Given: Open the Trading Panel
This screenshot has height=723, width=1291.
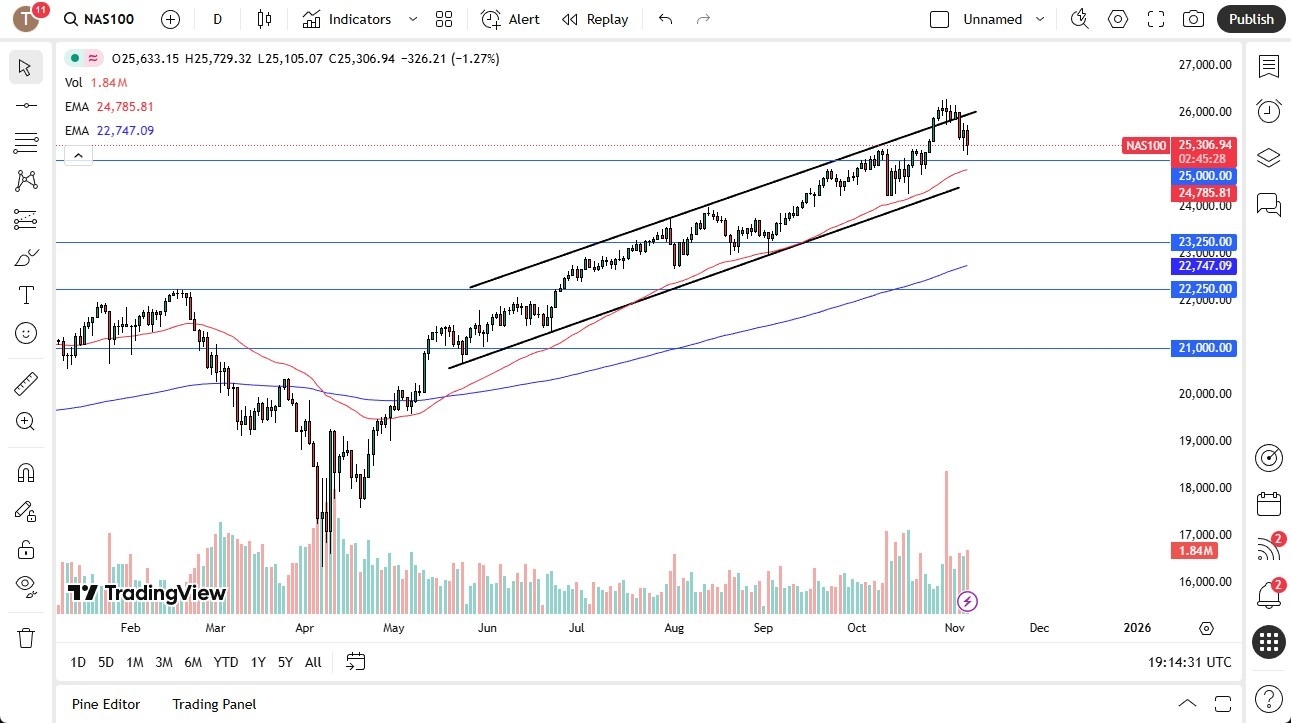Looking at the screenshot, I should tap(213, 704).
